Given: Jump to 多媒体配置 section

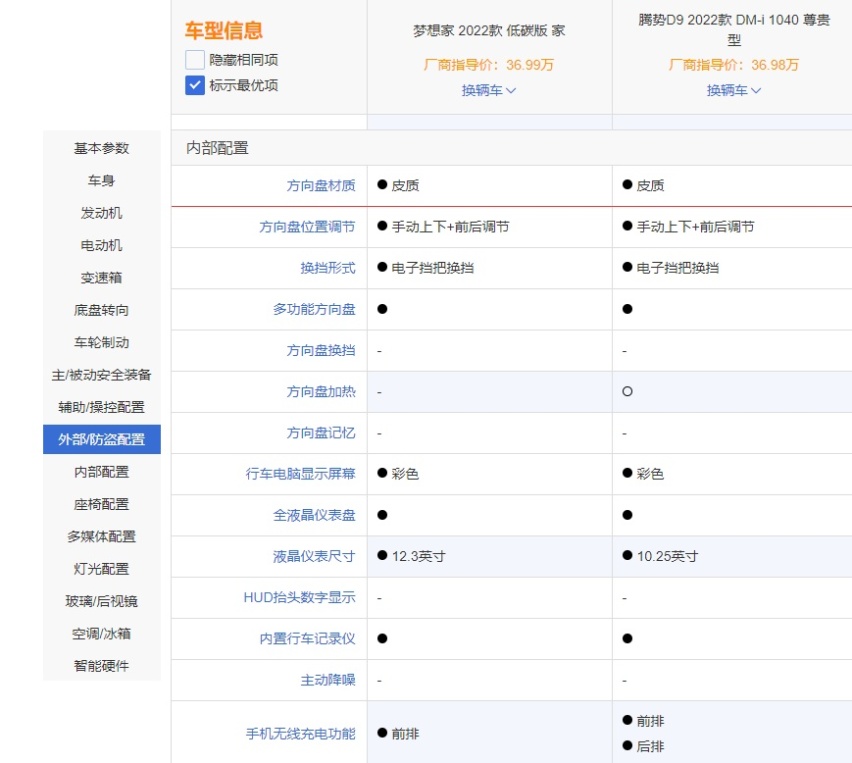Looking at the screenshot, I should (102, 536).
